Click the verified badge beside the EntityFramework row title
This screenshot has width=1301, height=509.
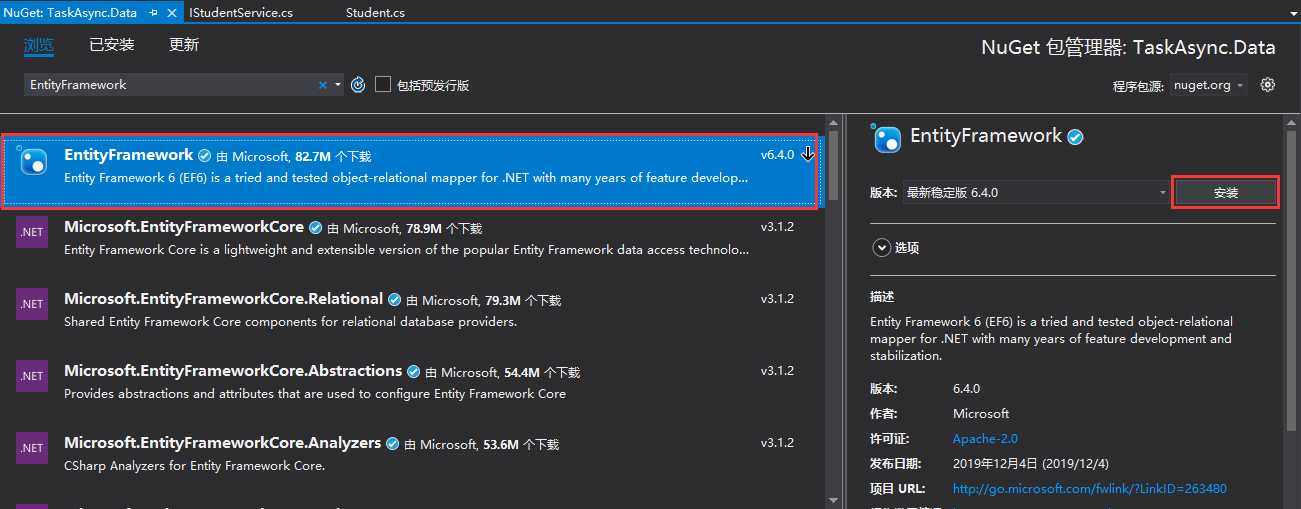[x=204, y=156]
